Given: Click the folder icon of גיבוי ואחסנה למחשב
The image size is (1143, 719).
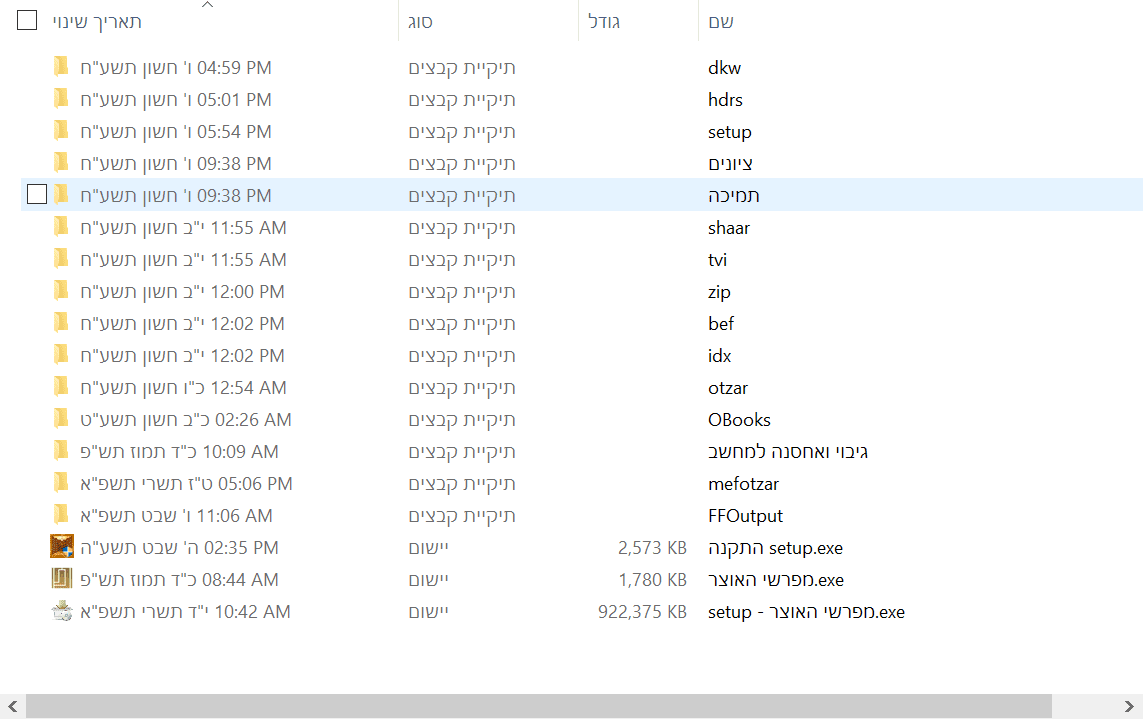Looking at the screenshot, I should pos(61,451).
